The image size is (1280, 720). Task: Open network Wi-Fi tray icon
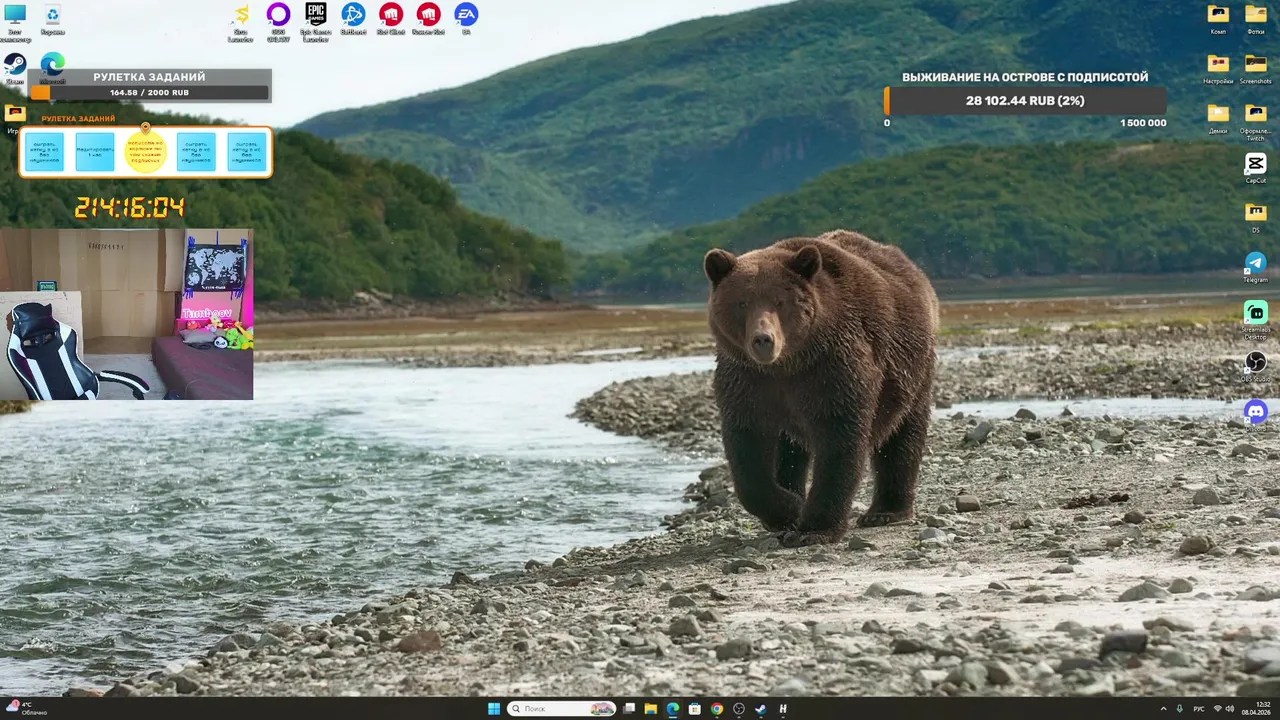pyautogui.click(x=1217, y=709)
